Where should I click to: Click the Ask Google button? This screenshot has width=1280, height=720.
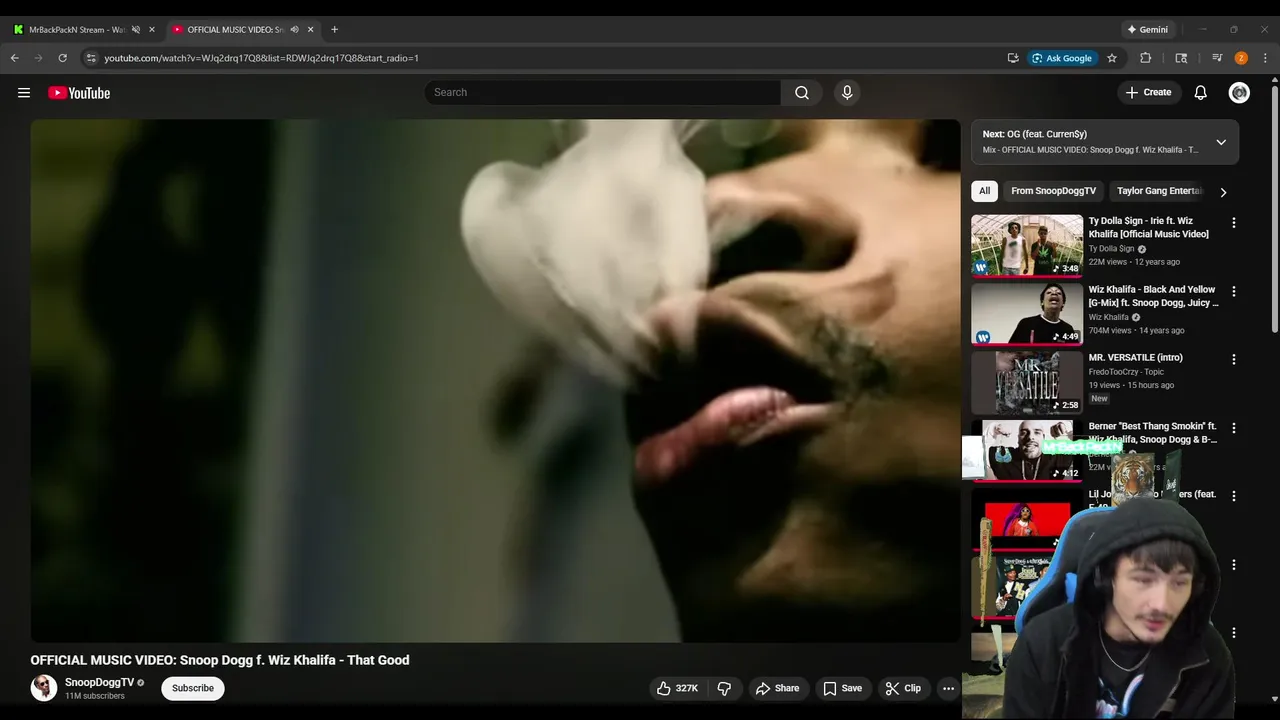click(1062, 58)
